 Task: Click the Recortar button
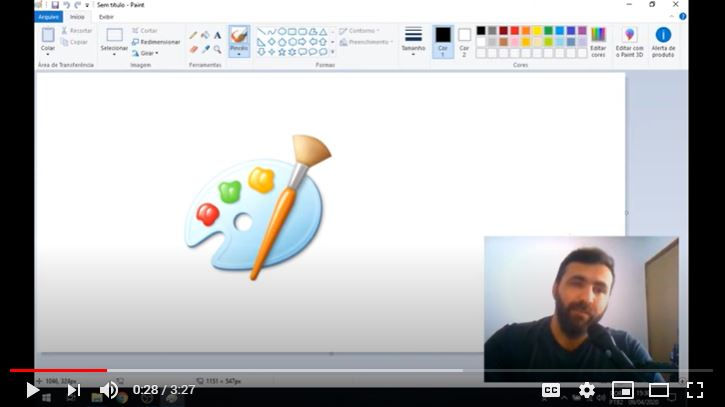pos(77,31)
